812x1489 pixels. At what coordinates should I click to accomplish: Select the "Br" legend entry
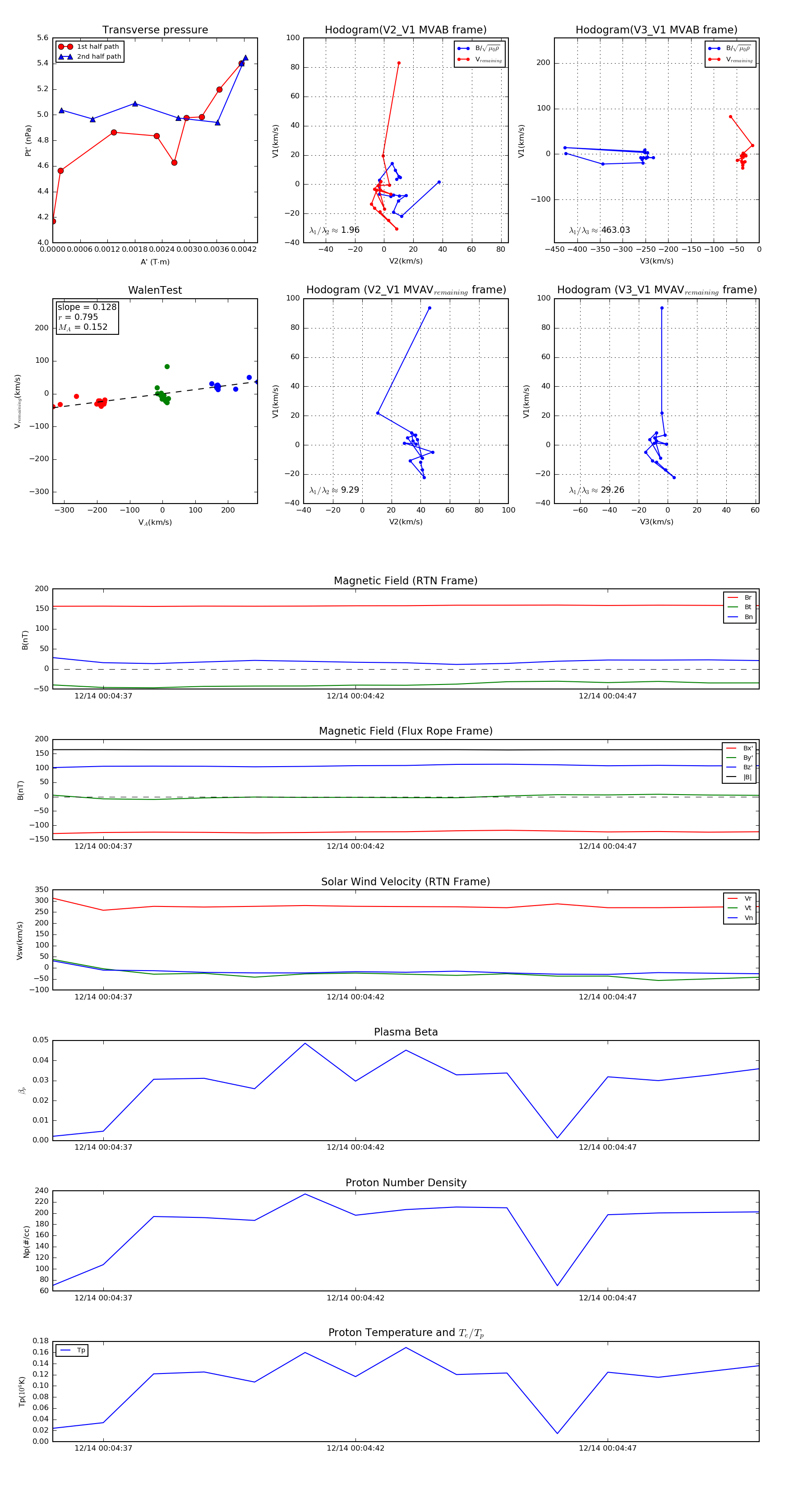(740, 598)
